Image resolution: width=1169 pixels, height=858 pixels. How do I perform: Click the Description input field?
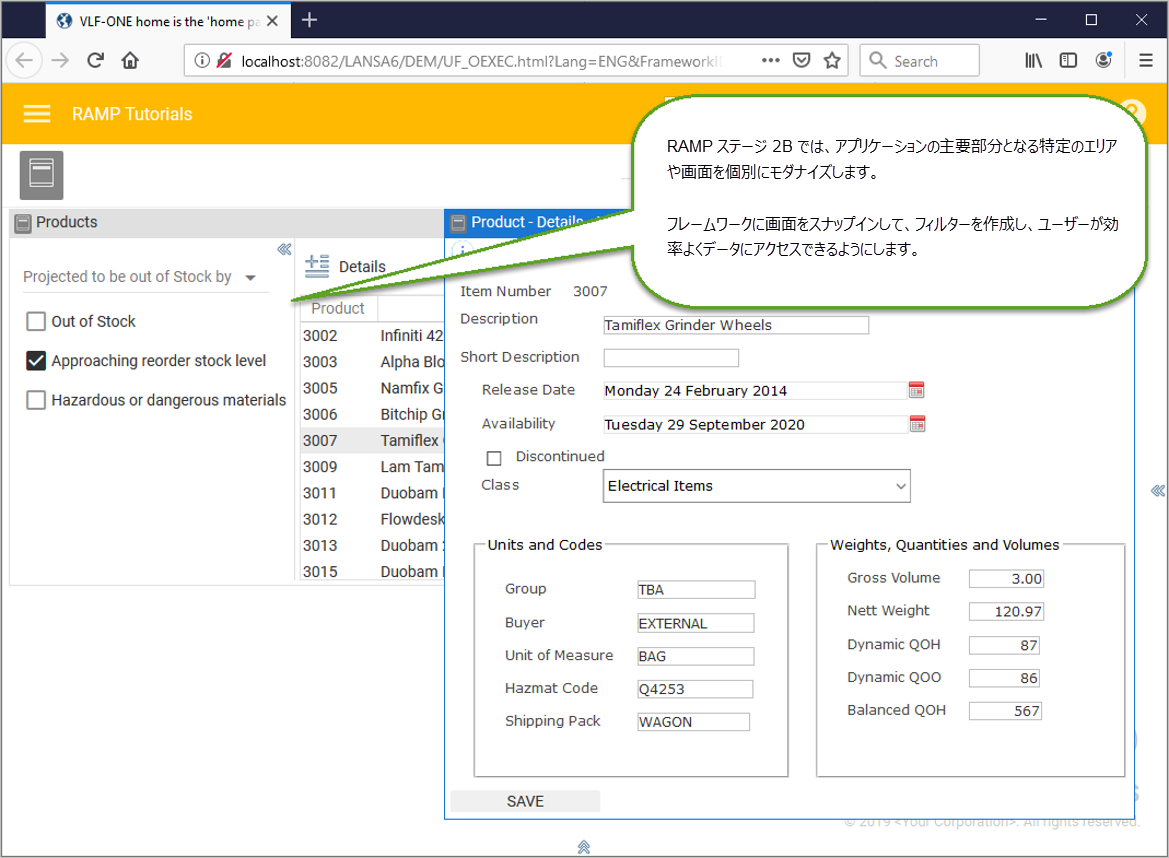coord(736,325)
